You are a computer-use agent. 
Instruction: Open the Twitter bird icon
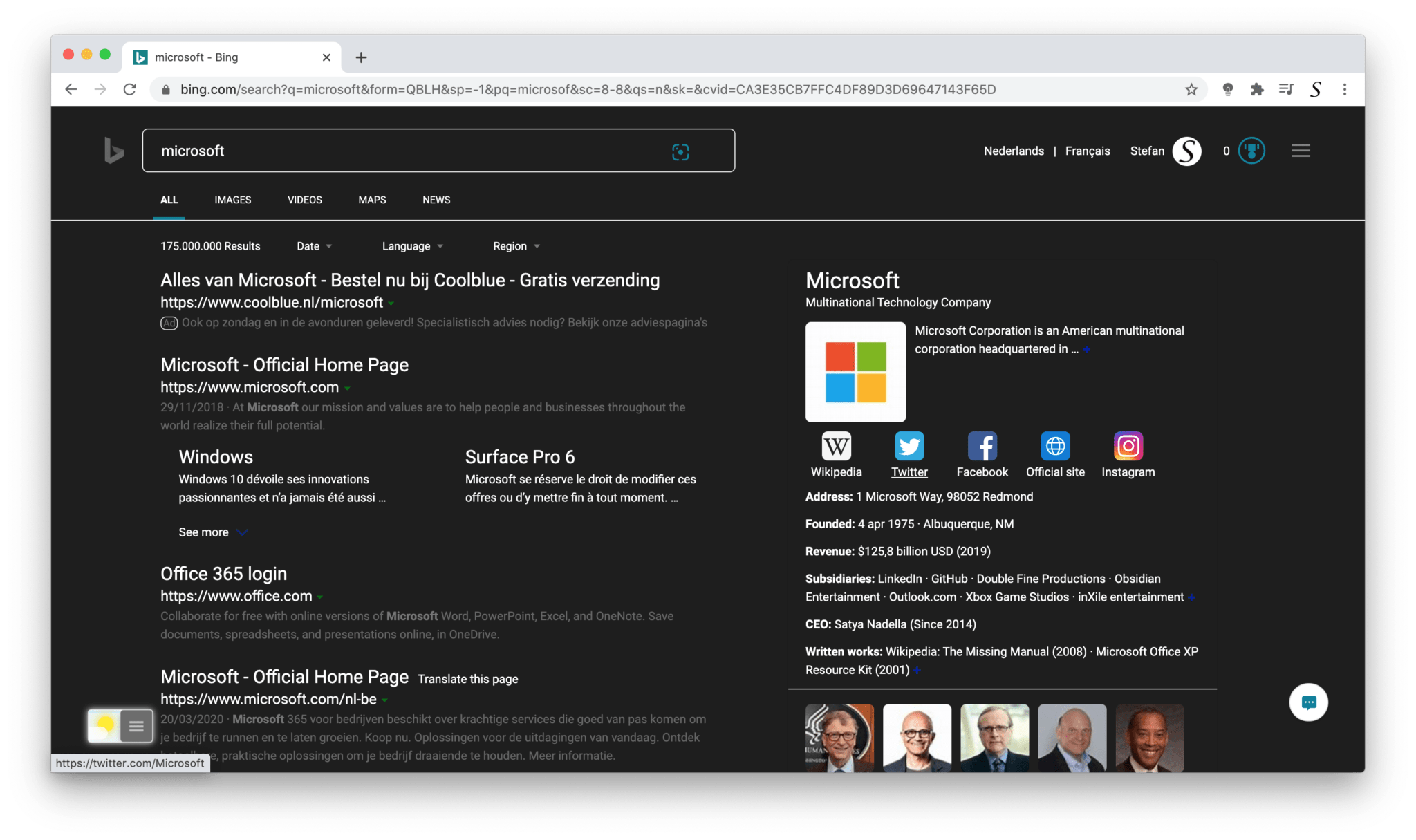(x=909, y=446)
